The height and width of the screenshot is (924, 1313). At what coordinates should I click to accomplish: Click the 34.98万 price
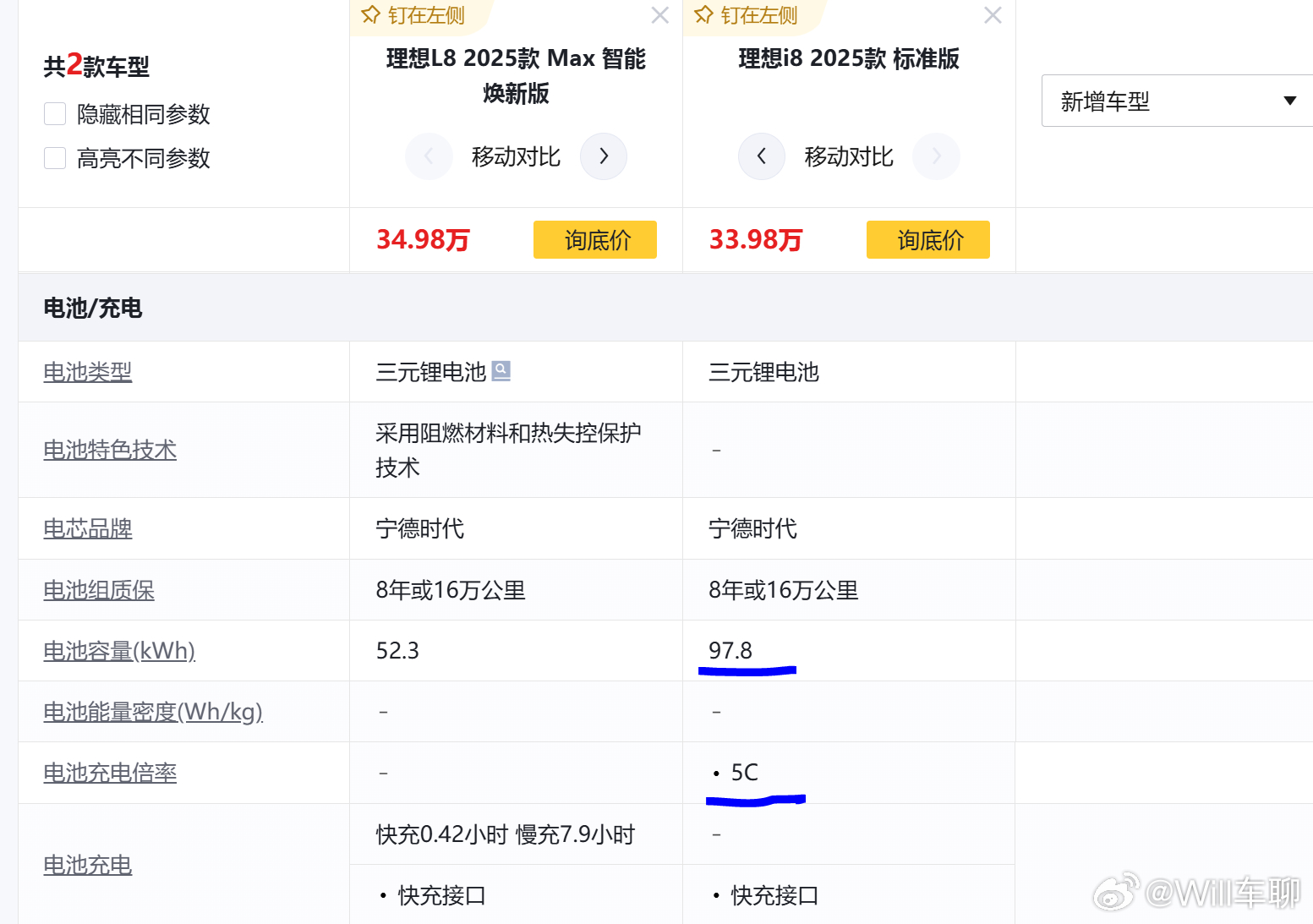(423, 240)
